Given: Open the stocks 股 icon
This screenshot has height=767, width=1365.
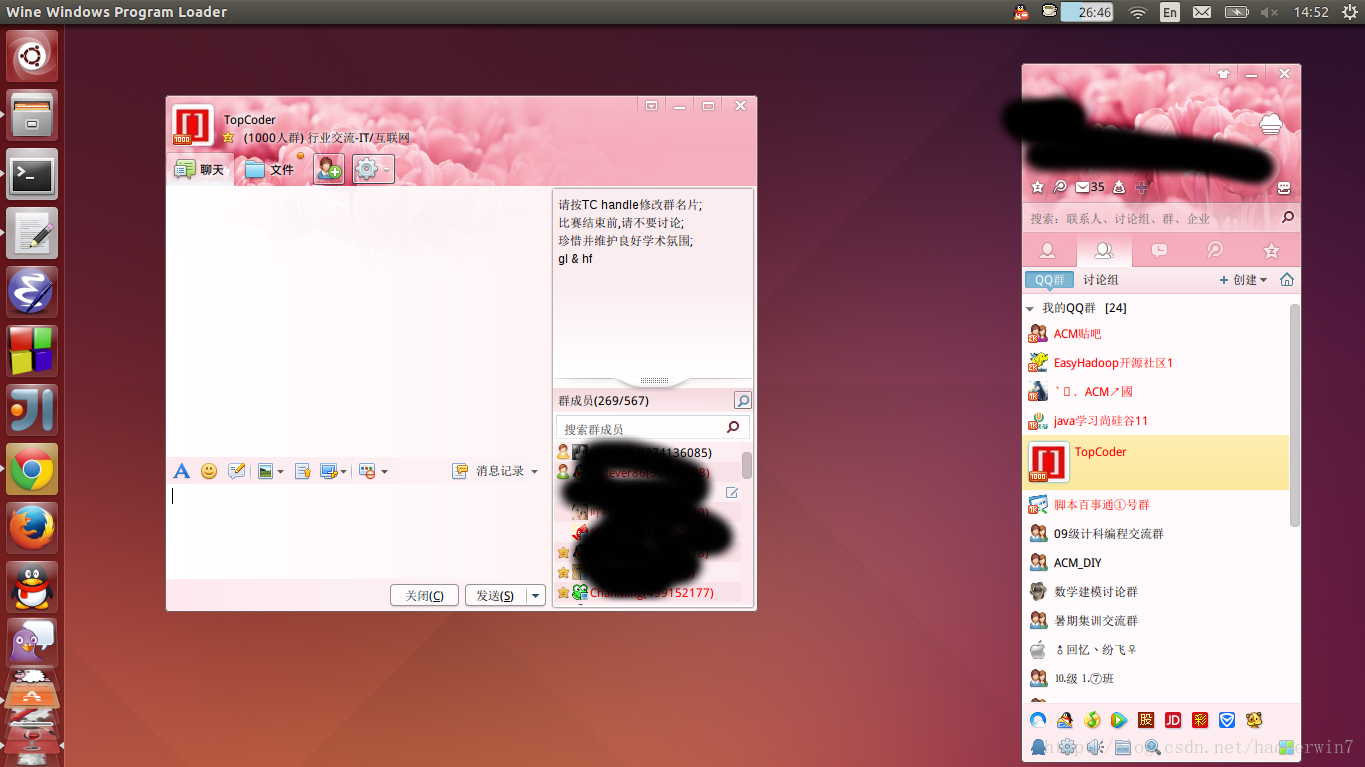Looking at the screenshot, I should point(1146,720).
